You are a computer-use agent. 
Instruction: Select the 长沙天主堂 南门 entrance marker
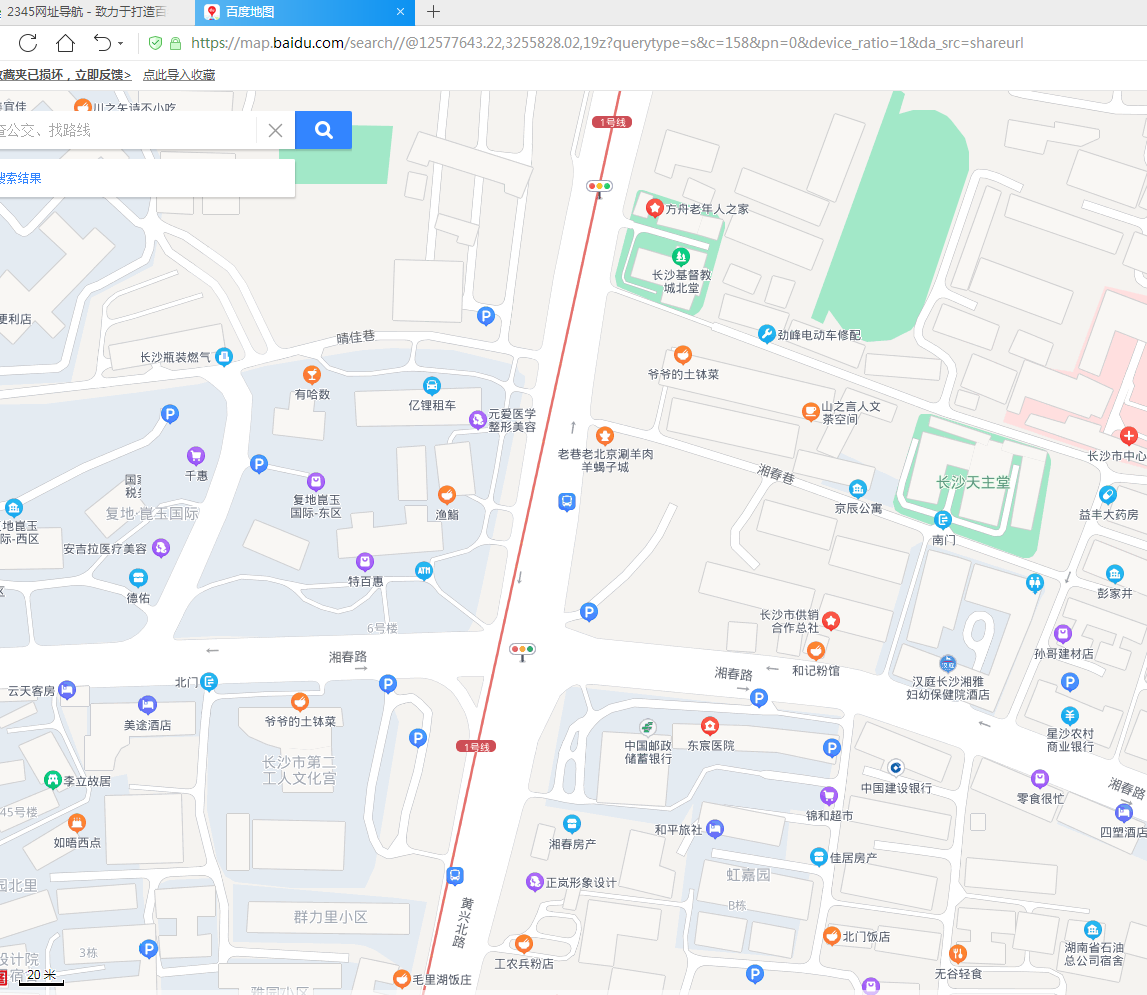point(943,519)
